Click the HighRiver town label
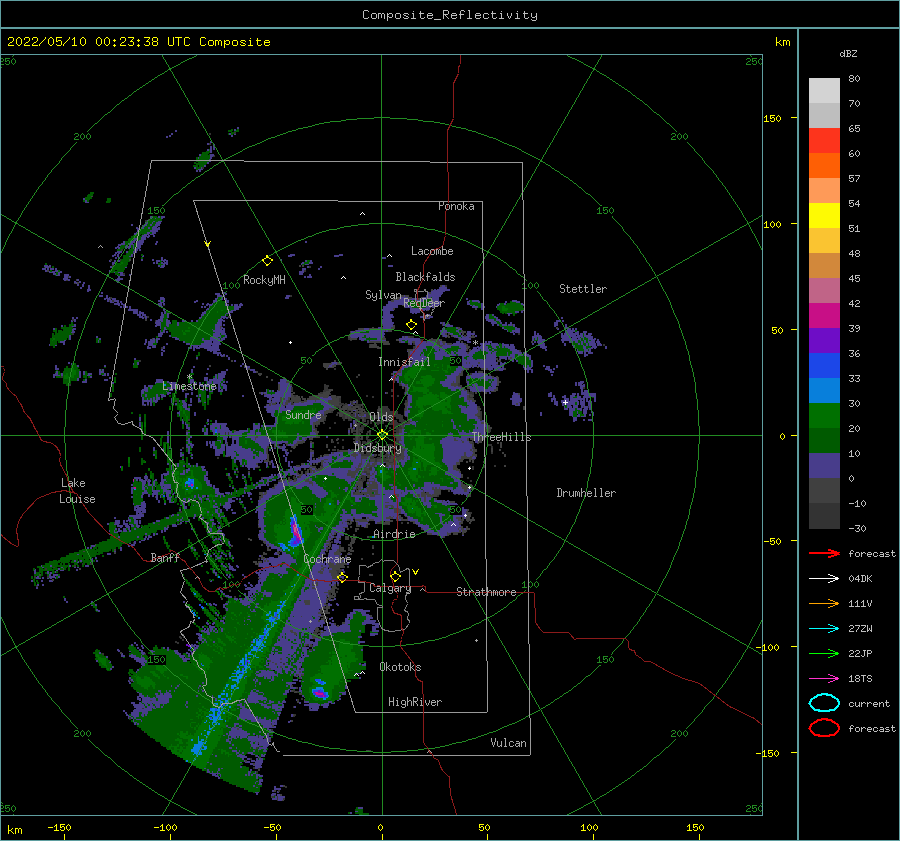The image size is (900, 841). [x=415, y=702]
